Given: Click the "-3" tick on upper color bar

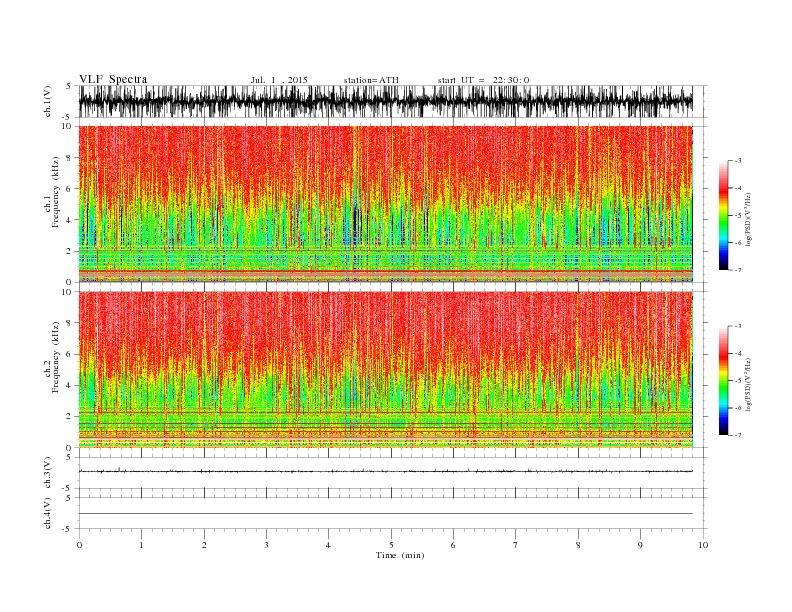Looking at the screenshot, I should pos(737,161).
